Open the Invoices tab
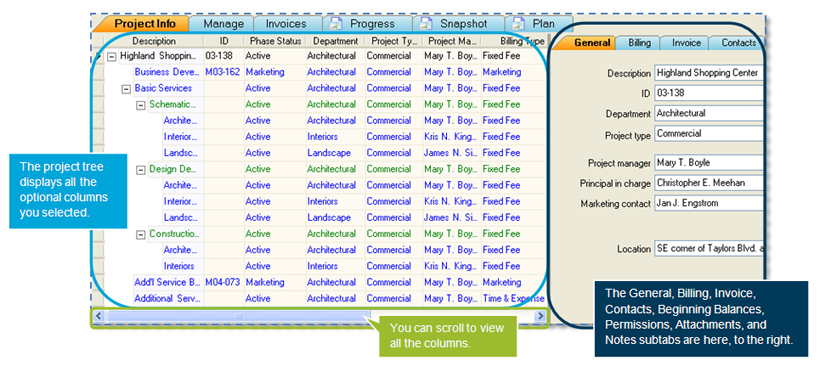The height and width of the screenshot is (366, 820). tap(286, 24)
